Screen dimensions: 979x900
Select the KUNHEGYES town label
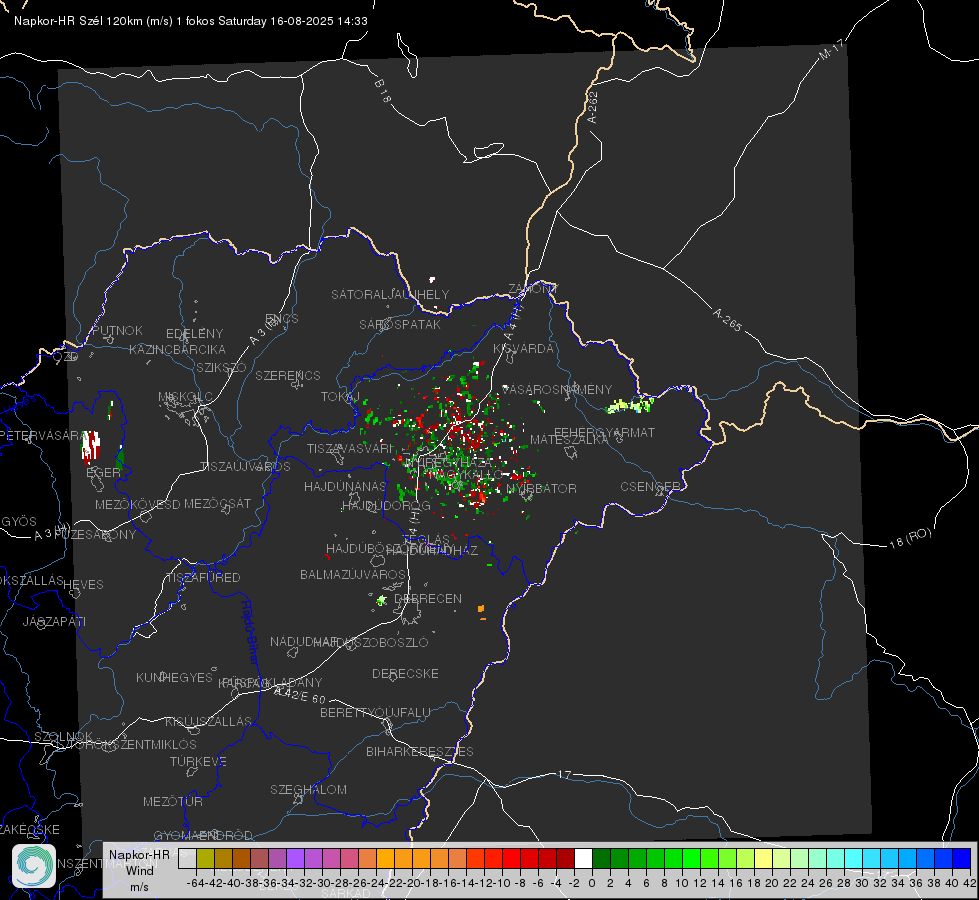(x=174, y=677)
